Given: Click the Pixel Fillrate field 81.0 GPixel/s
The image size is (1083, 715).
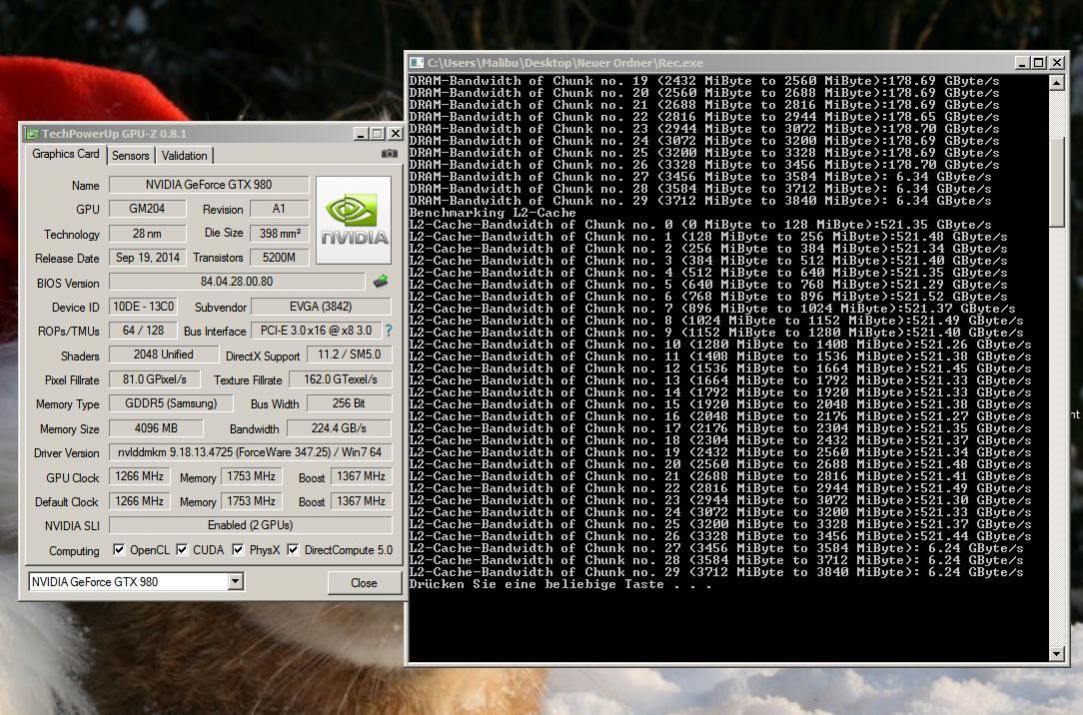Looking at the screenshot, I should [155, 379].
